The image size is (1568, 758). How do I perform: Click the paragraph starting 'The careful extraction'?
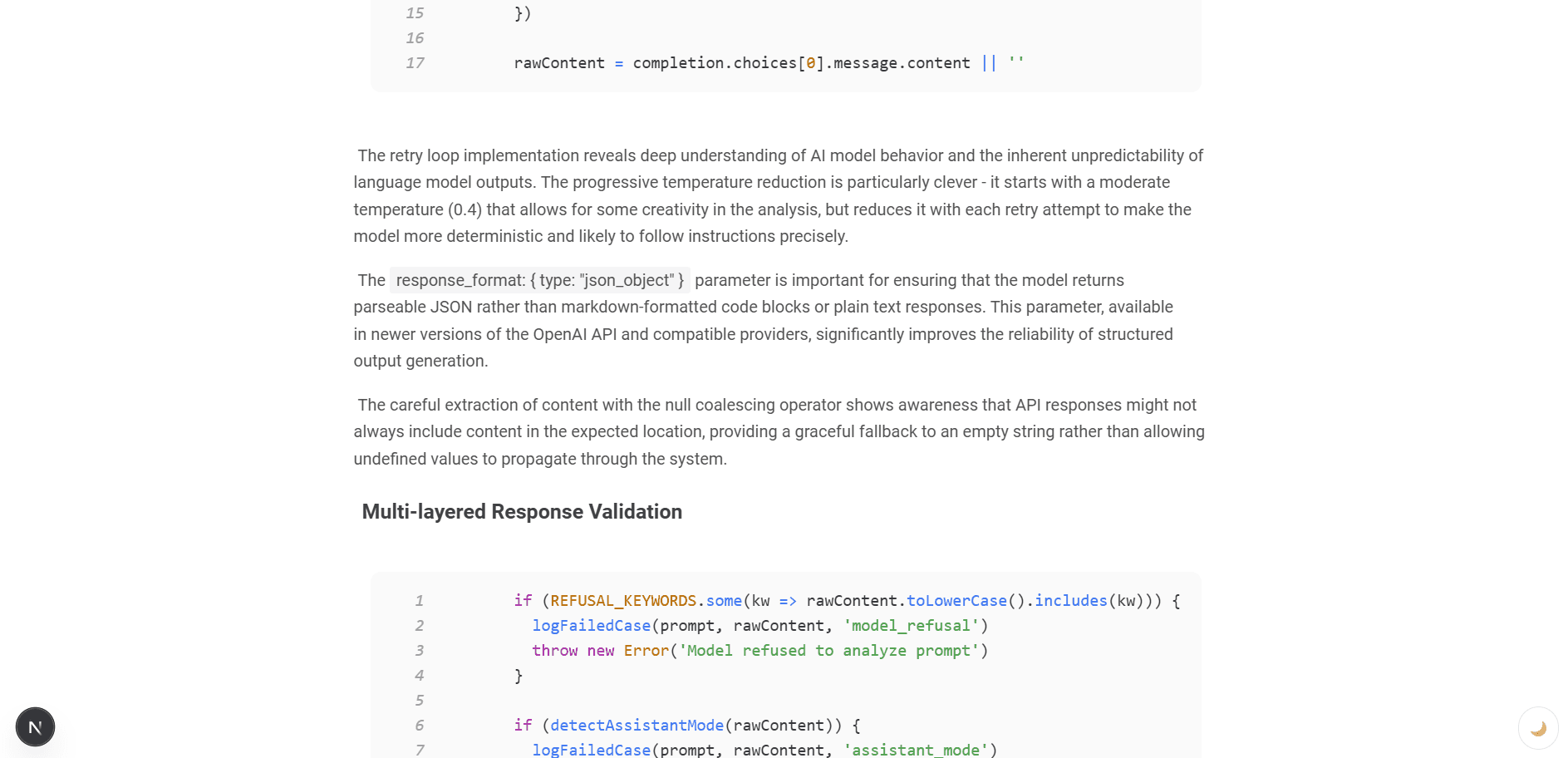click(779, 432)
